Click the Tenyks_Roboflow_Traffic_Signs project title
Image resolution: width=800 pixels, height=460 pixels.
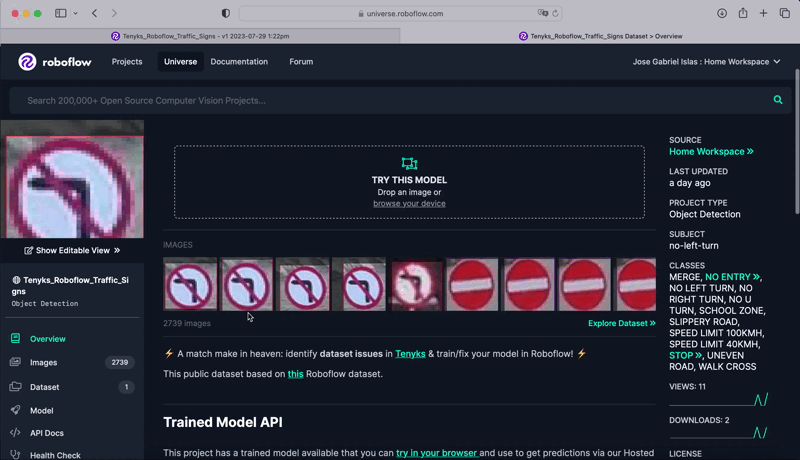coord(70,286)
